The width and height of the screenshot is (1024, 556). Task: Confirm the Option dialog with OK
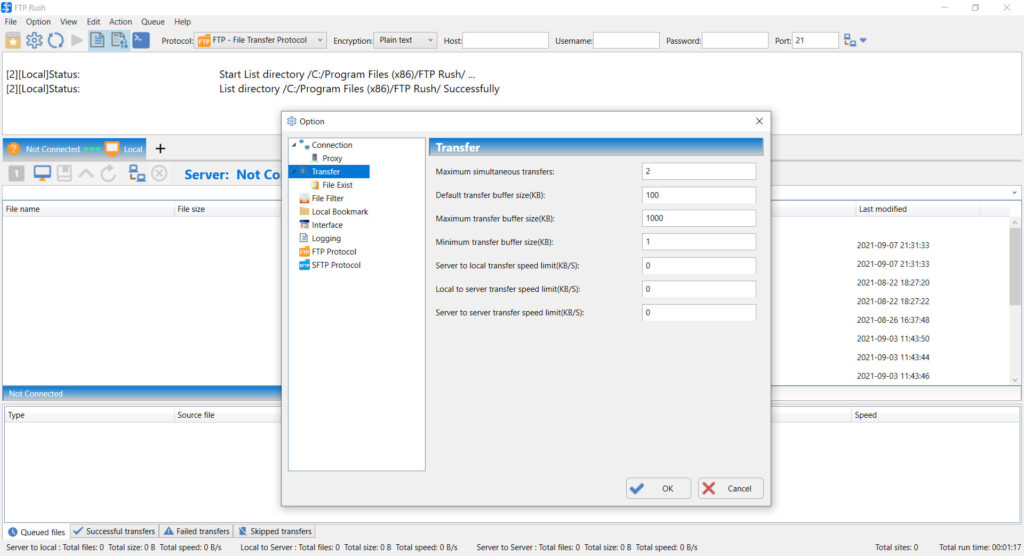point(658,488)
